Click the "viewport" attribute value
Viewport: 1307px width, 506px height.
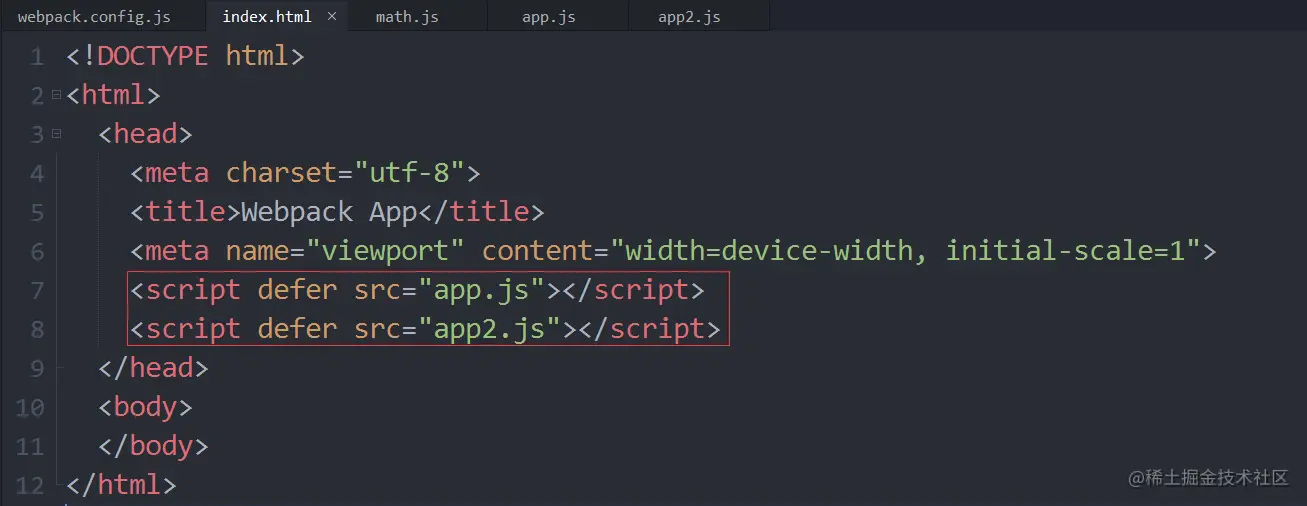click(386, 251)
